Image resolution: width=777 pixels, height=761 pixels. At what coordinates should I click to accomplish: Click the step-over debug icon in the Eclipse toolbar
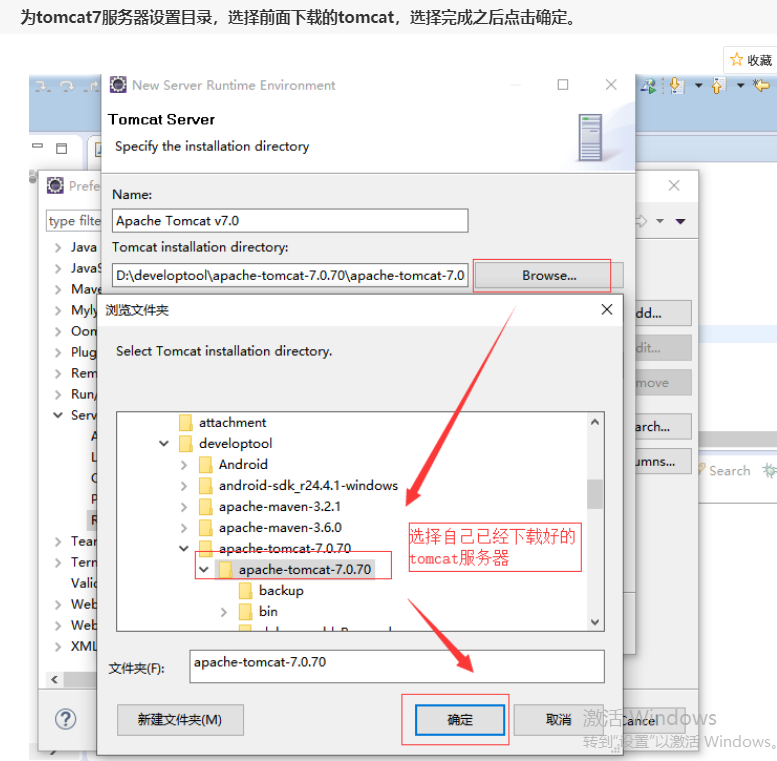pos(66,86)
